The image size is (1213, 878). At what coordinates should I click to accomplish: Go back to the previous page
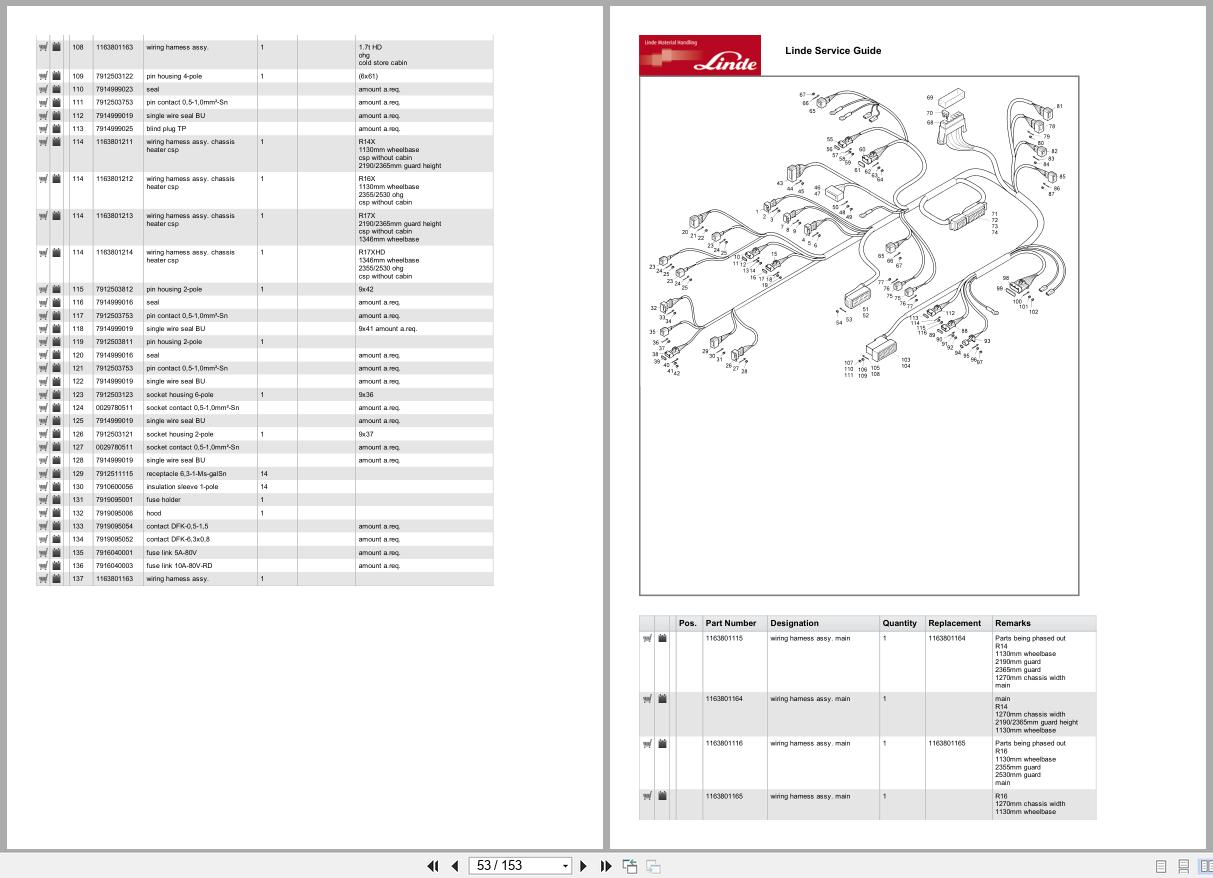pyautogui.click(x=455, y=865)
